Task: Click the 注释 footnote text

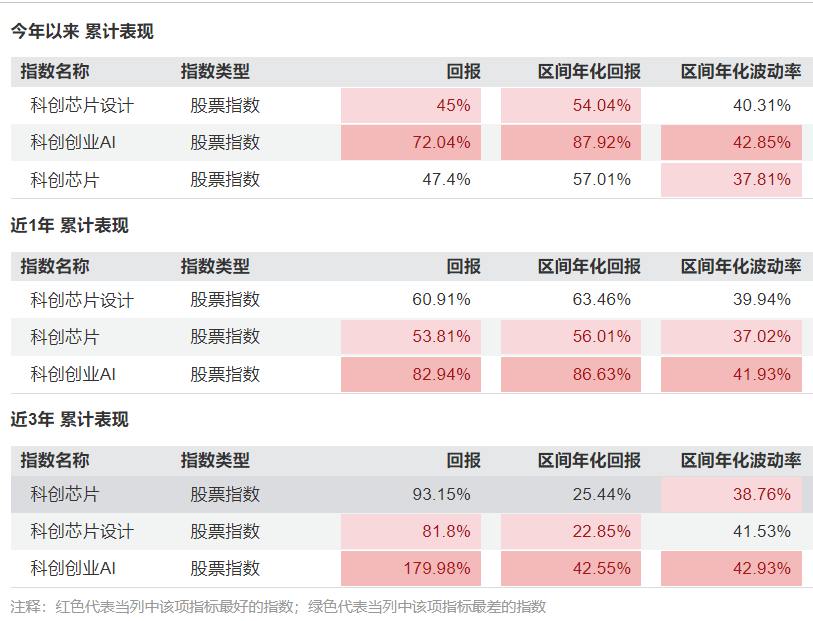Action: click(x=278, y=607)
